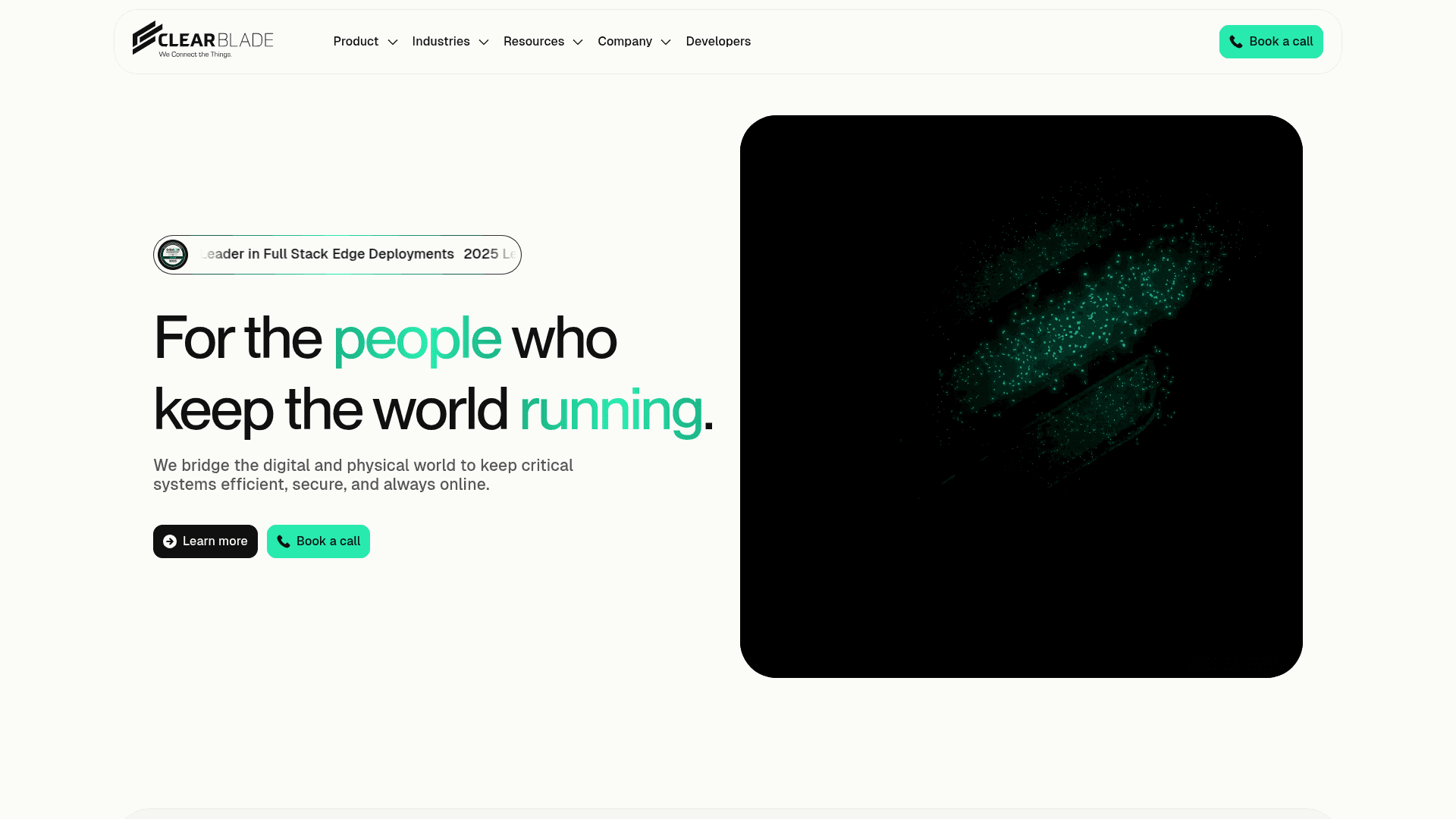Open the Product dropdown
The image size is (1456, 819).
(x=392, y=42)
